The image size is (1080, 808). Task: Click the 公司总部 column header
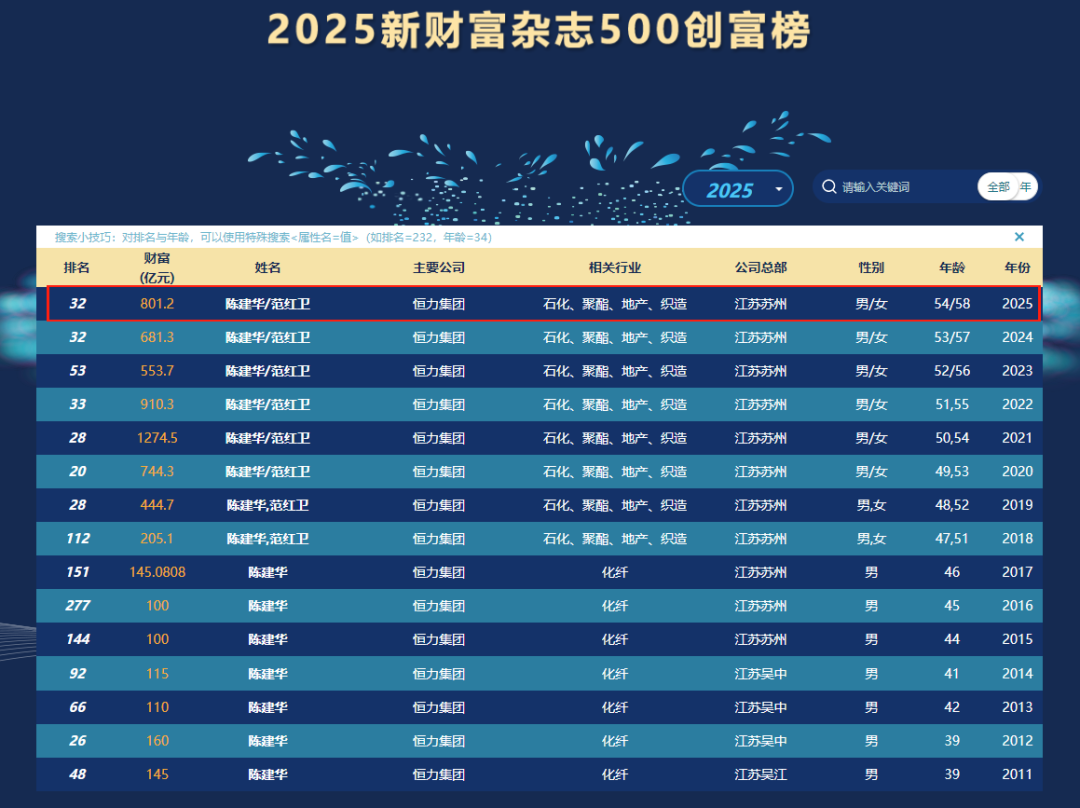click(760, 267)
